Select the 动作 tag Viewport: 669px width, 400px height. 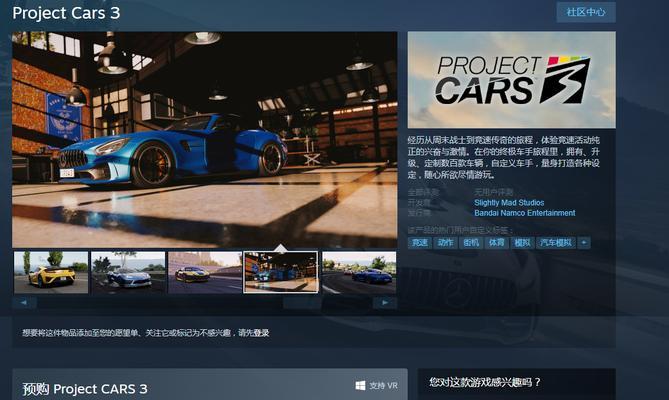tap(445, 243)
